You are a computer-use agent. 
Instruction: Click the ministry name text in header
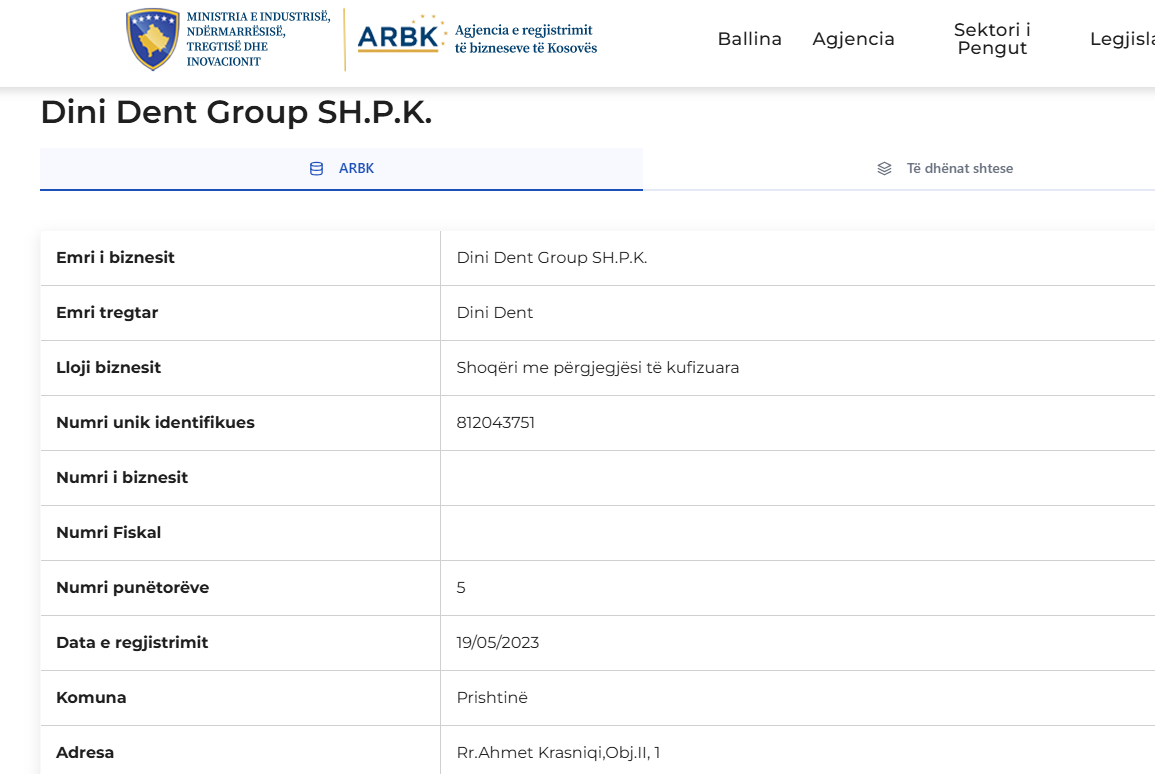point(258,39)
